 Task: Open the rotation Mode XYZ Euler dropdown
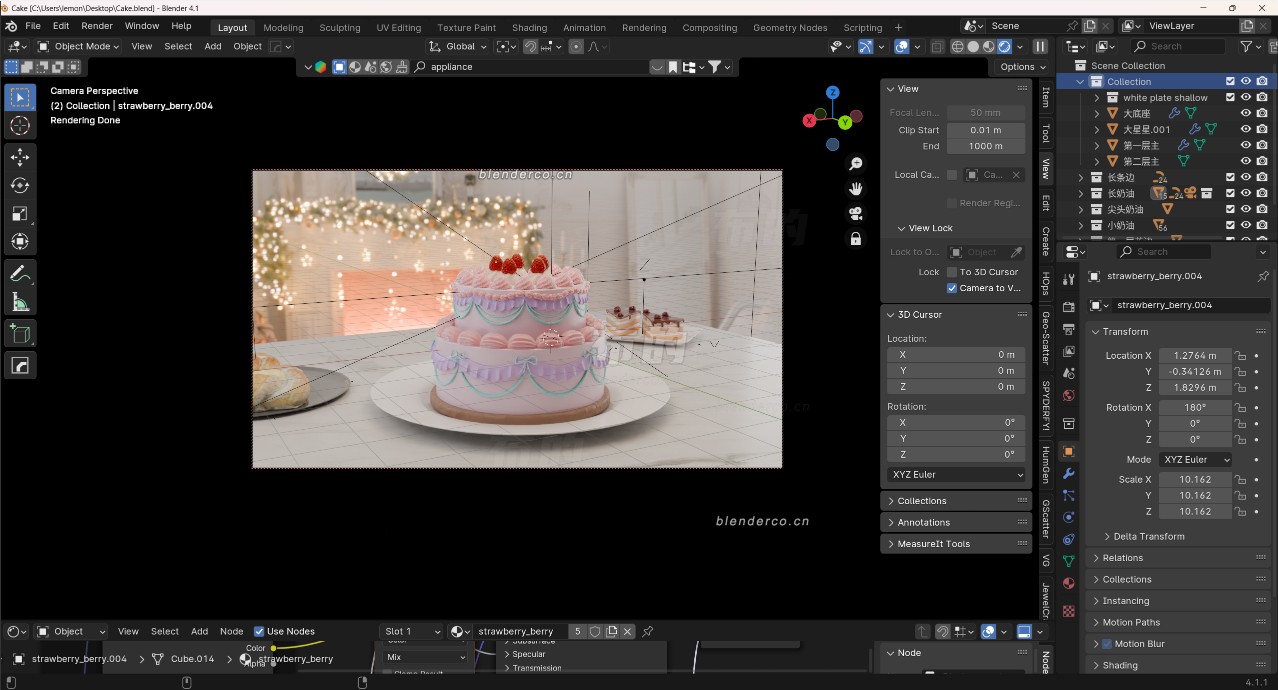pyautogui.click(x=1195, y=460)
